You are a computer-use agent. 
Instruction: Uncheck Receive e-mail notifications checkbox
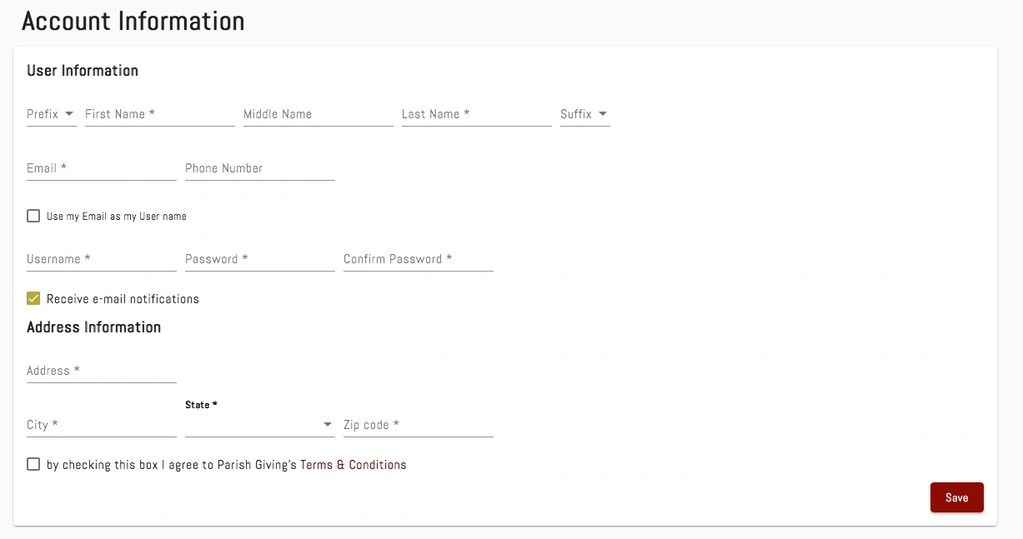coord(34,298)
